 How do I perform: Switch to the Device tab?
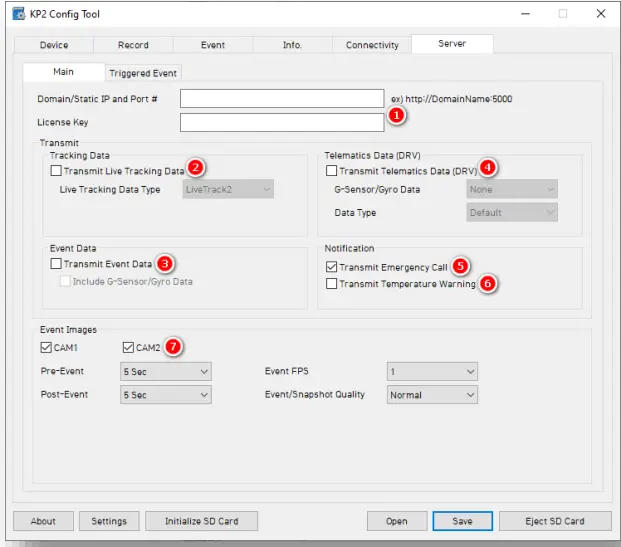(x=54, y=45)
